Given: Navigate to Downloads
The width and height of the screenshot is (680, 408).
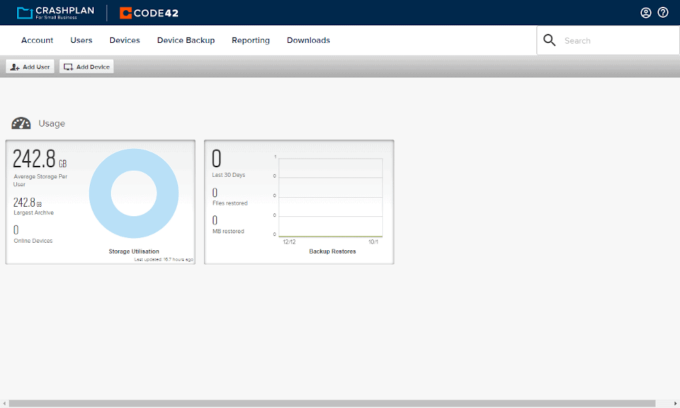Looking at the screenshot, I should click(x=308, y=40).
